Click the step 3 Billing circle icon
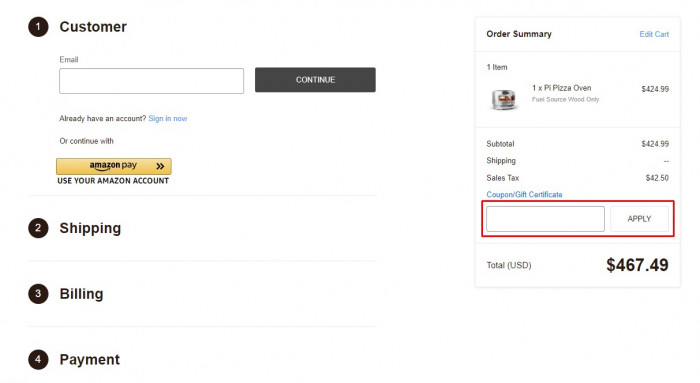700x383 pixels. click(x=38, y=294)
